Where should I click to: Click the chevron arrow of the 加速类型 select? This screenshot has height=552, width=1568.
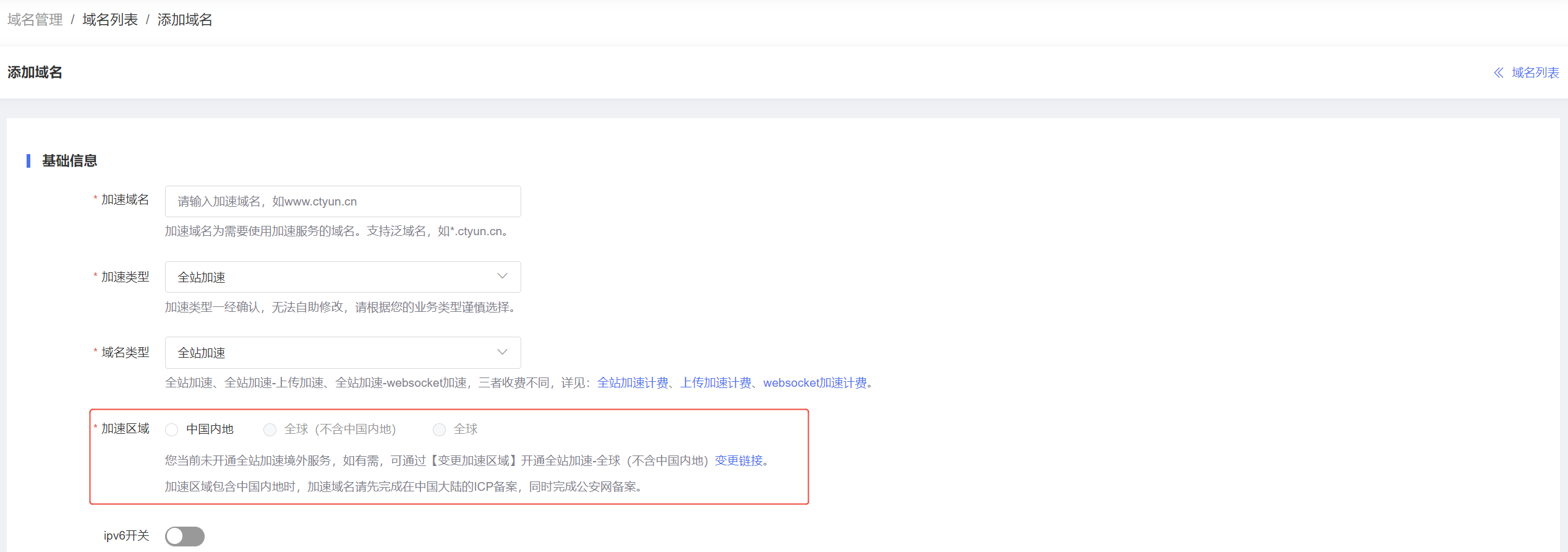coord(502,276)
